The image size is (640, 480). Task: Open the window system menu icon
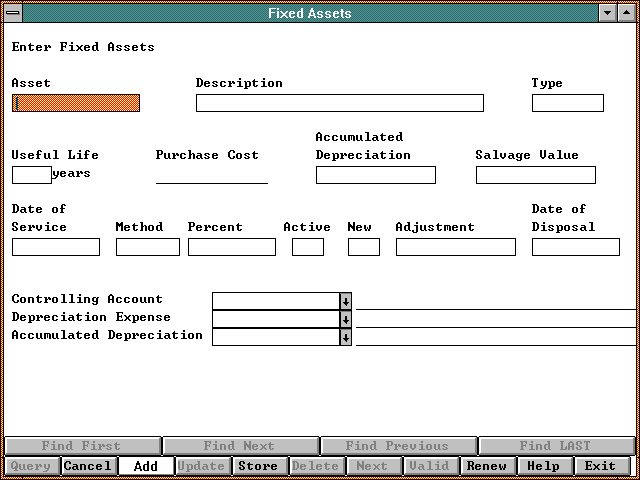point(12,13)
